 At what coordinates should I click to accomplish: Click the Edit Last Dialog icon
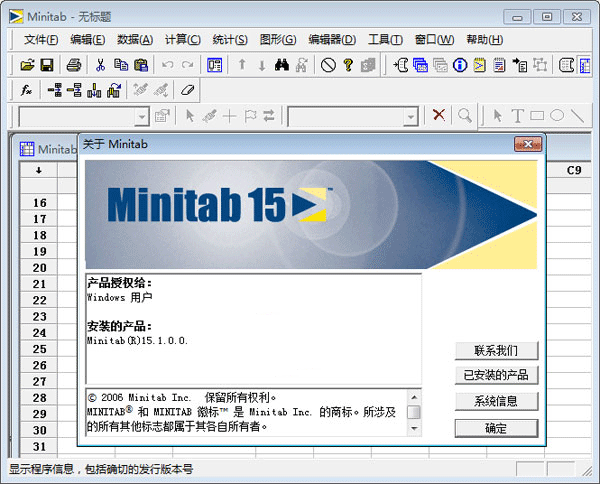(214, 65)
